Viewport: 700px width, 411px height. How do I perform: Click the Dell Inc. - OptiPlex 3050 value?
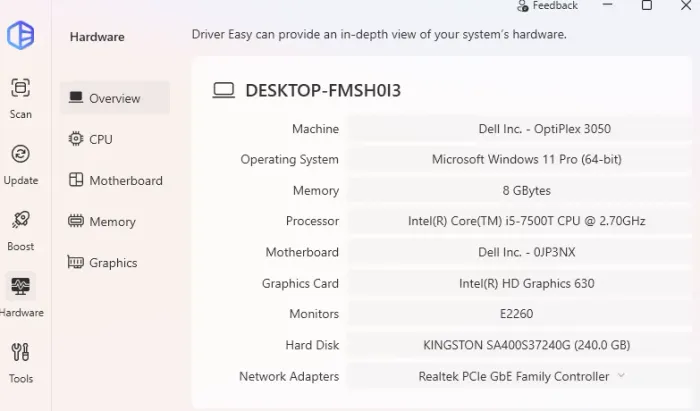(x=544, y=129)
